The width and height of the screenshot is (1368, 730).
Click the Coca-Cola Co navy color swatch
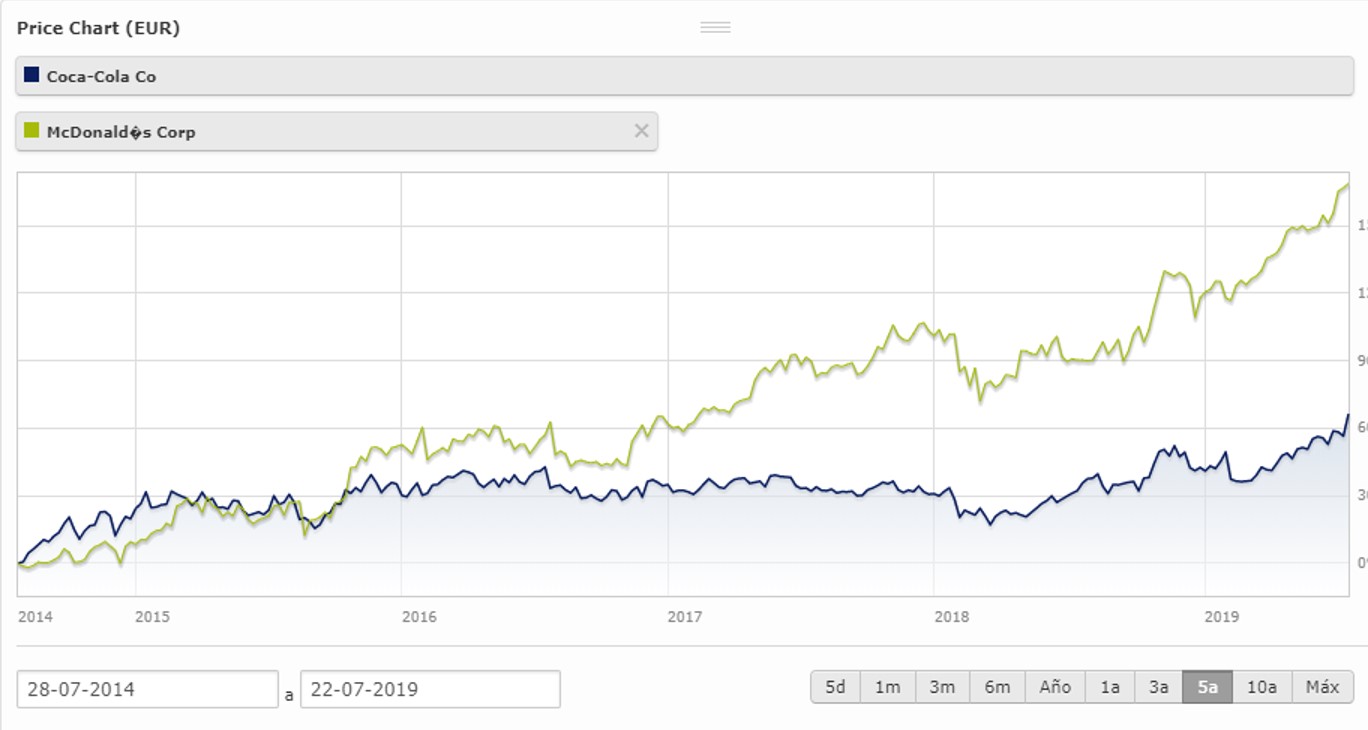31,75
